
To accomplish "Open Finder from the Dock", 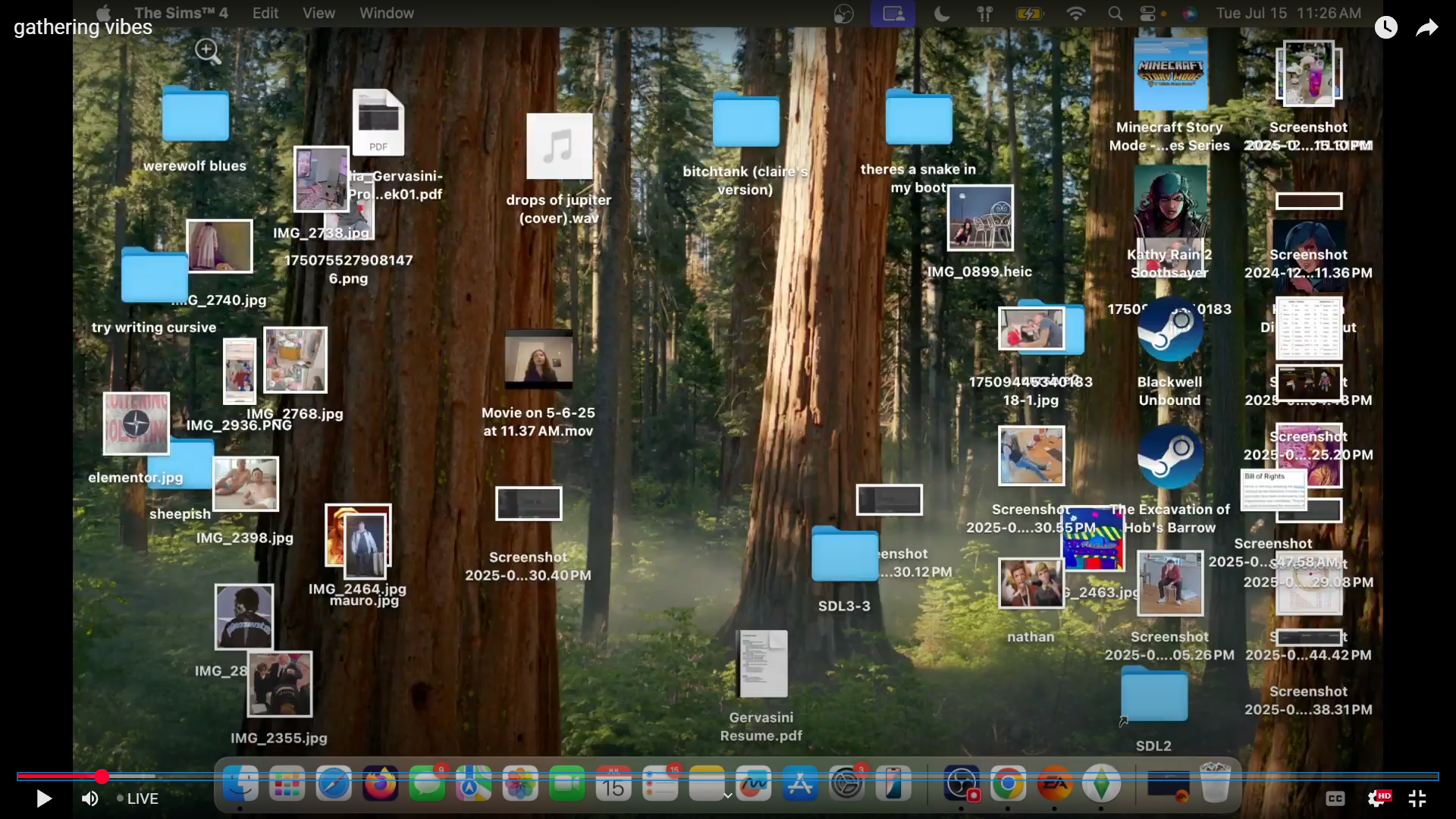I will pyautogui.click(x=240, y=784).
